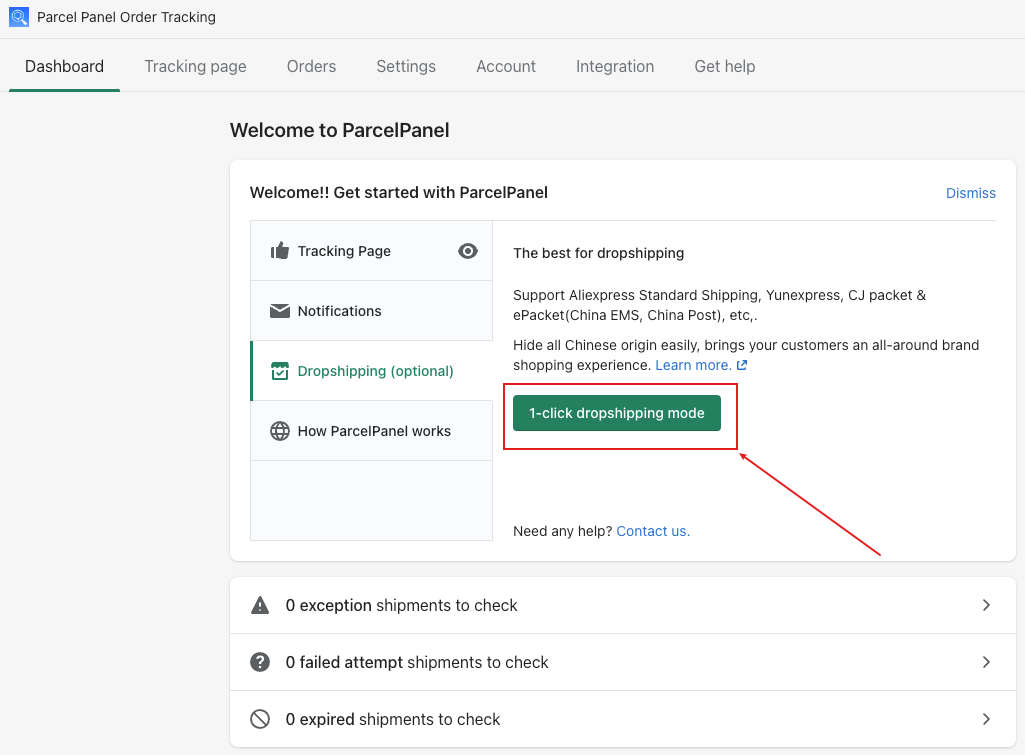Image resolution: width=1025 pixels, height=755 pixels.
Task: Click the 'Parcel Panel Order Tracking' title text
Action: [126, 17]
